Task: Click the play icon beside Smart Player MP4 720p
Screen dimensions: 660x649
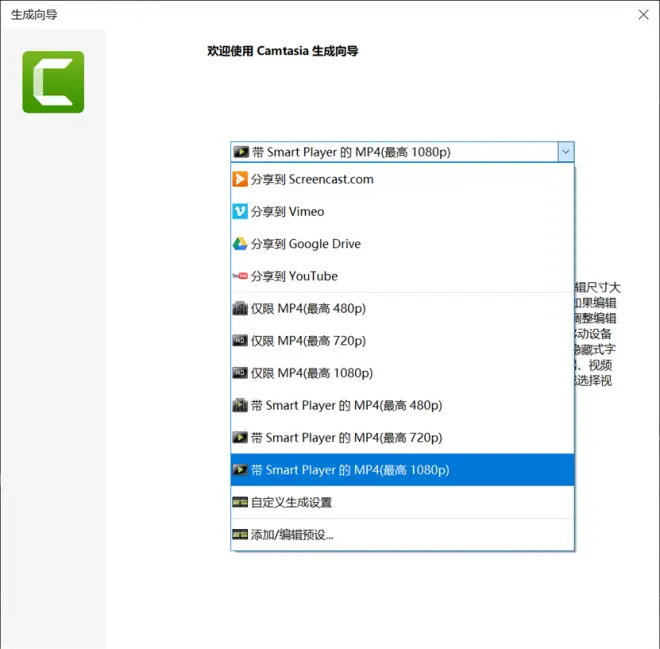Action: pos(240,437)
